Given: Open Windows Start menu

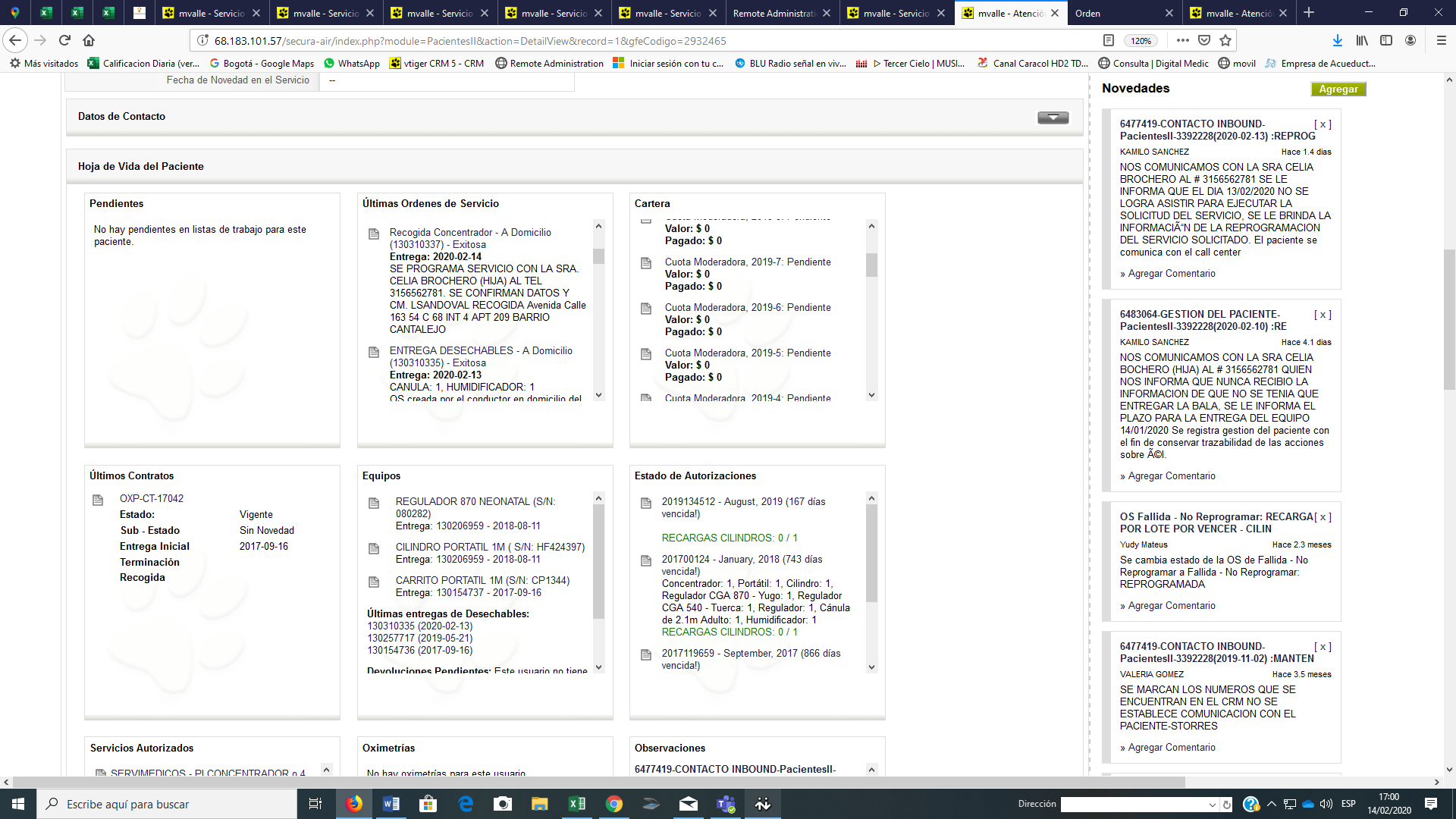Looking at the screenshot, I should 18,804.
